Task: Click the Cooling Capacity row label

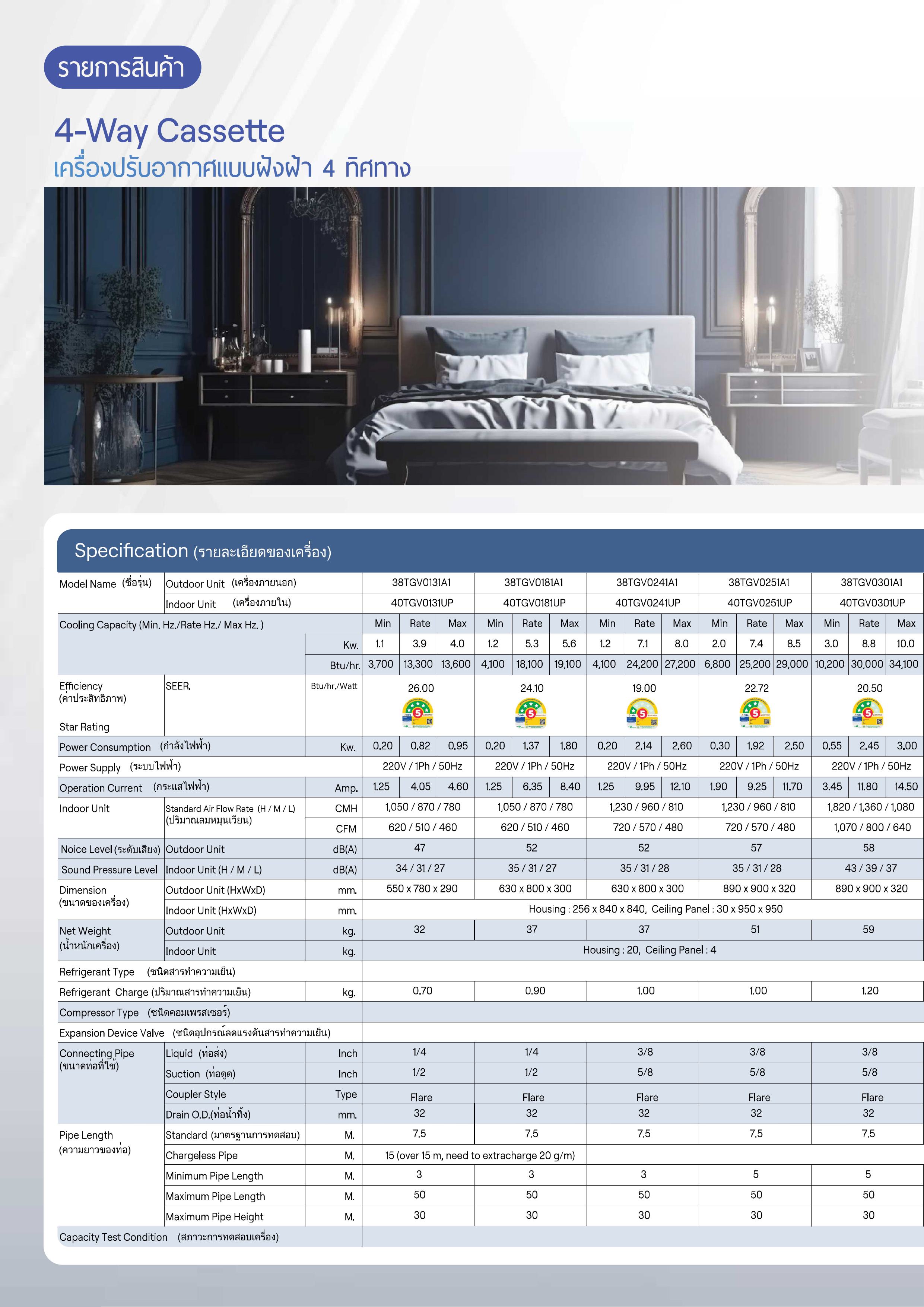Action: pos(161,625)
